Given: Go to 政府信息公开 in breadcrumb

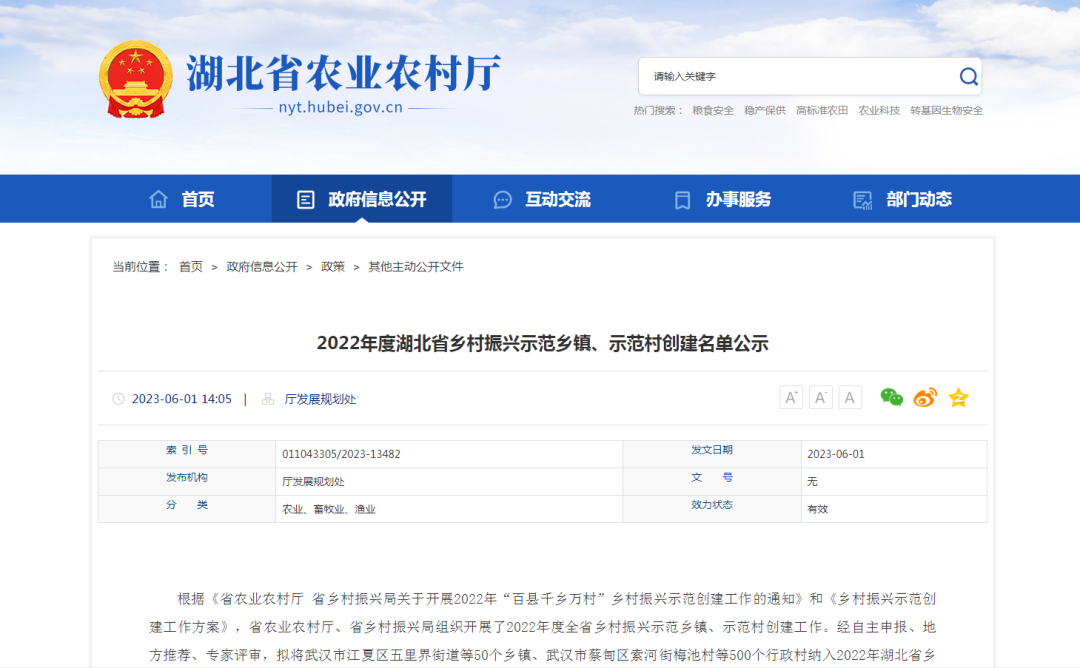Looking at the screenshot, I should point(262,267).
